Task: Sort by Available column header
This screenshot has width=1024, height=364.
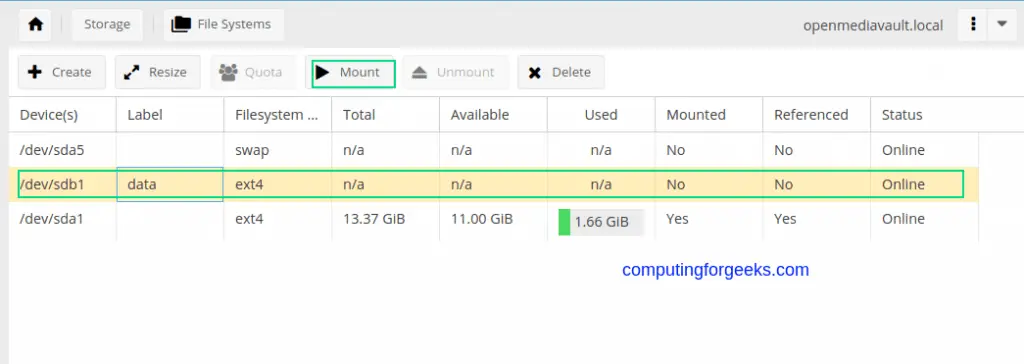Action: [x=493, y=115]
